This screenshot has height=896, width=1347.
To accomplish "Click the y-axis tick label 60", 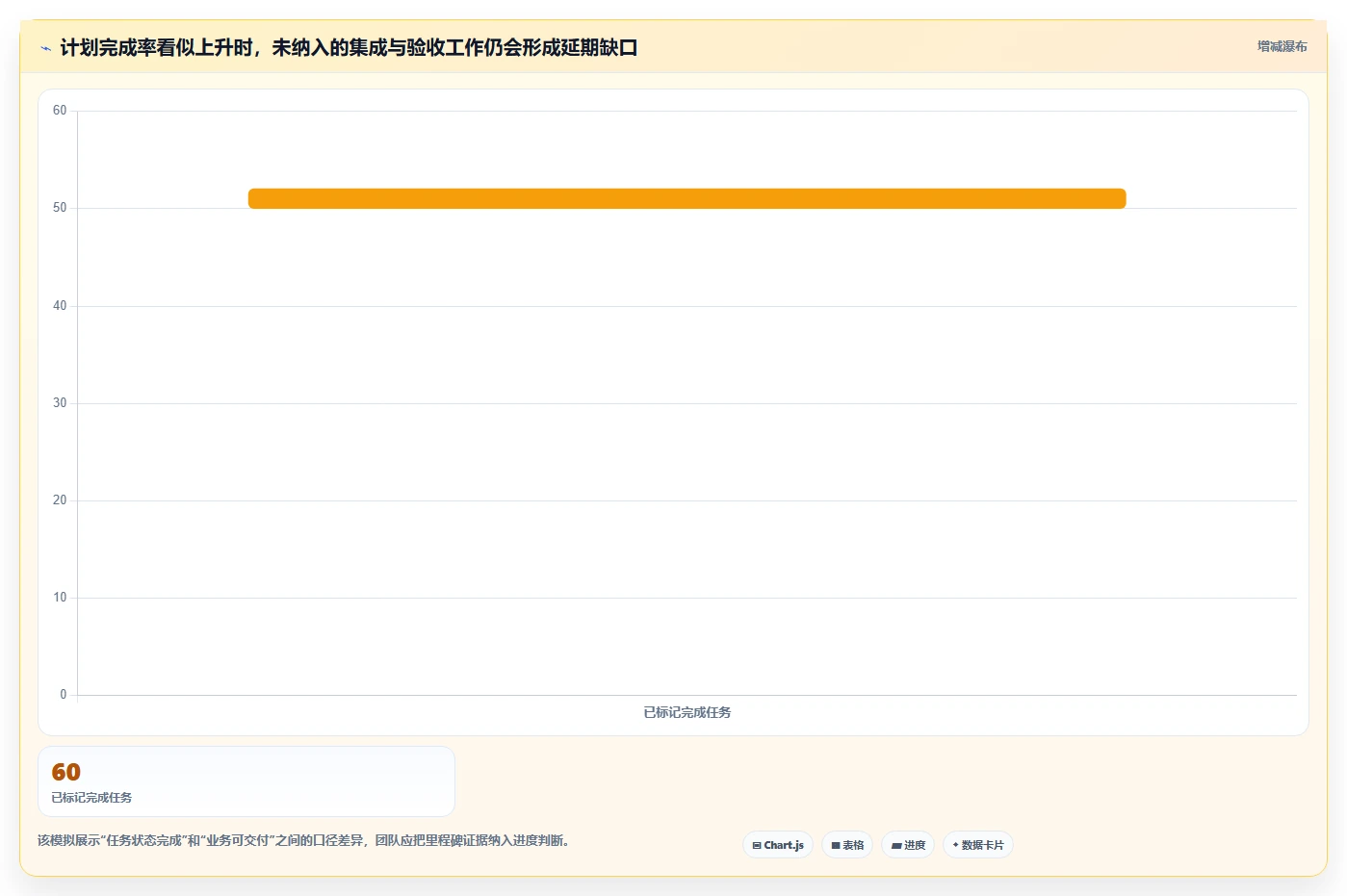I will tap(60, 111).
